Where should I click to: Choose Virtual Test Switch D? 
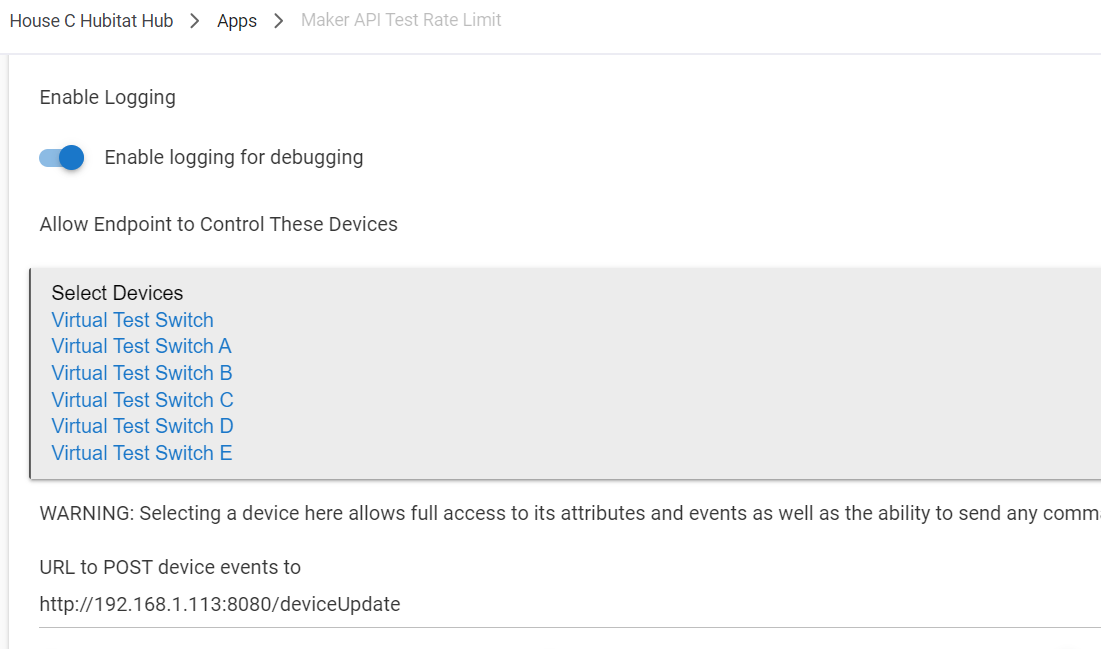coord(142,426)
